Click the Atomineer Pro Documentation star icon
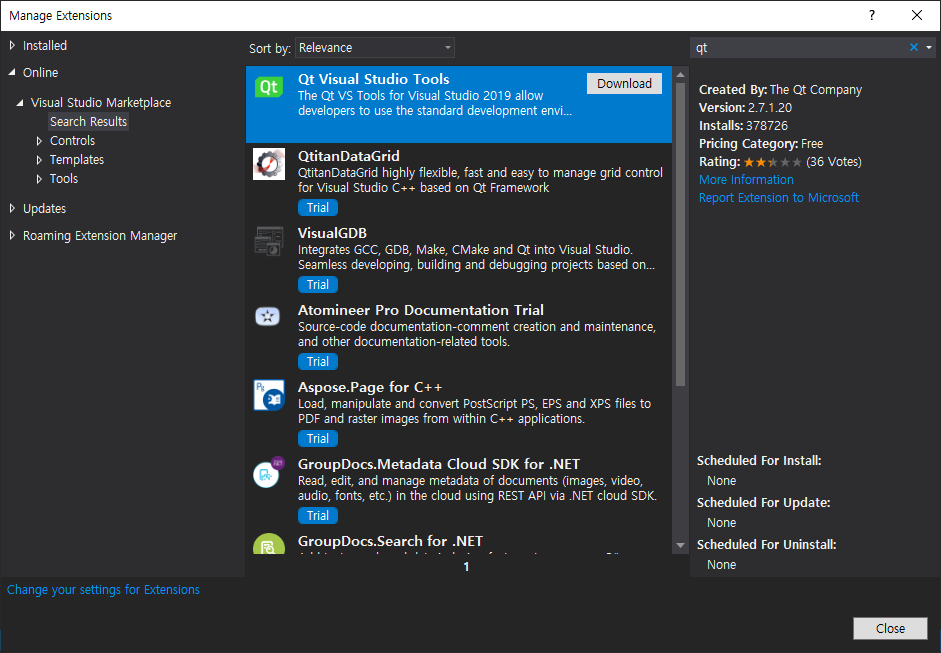Screen dimensions: 941x653 pos(268,316)
